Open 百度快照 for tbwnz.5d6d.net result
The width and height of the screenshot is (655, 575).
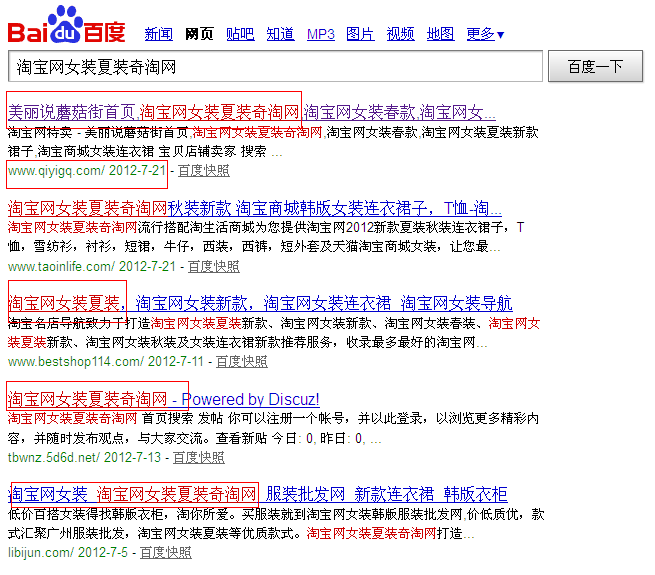click(198, 458)
